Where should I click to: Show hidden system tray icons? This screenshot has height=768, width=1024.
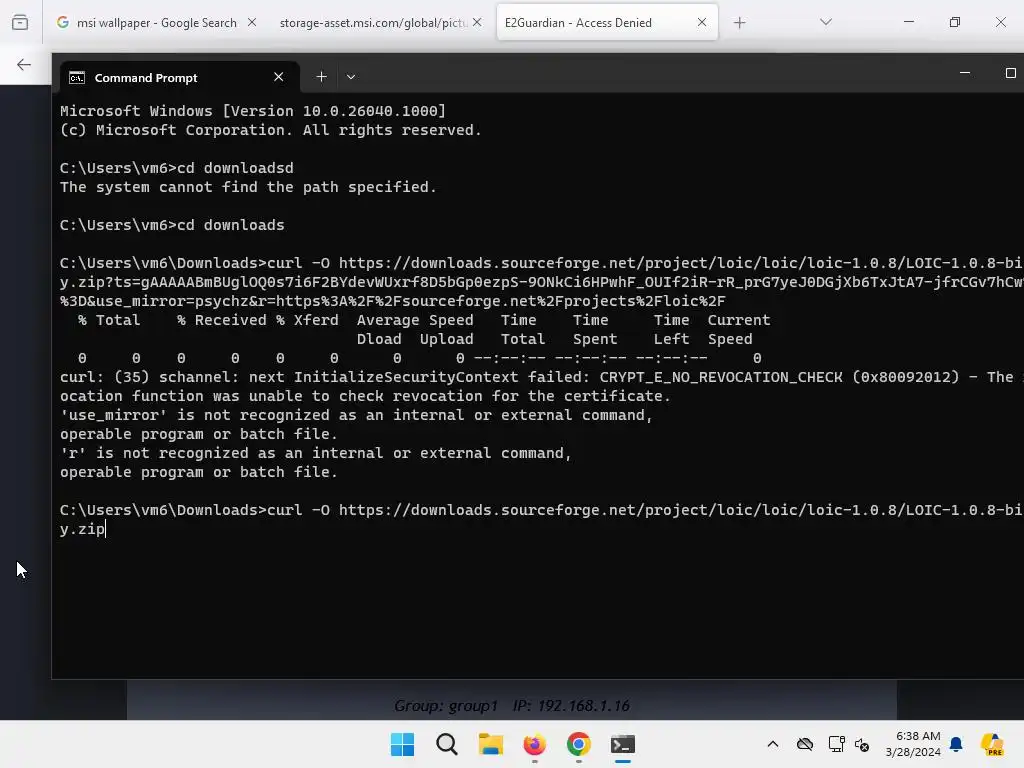point(773,744)
